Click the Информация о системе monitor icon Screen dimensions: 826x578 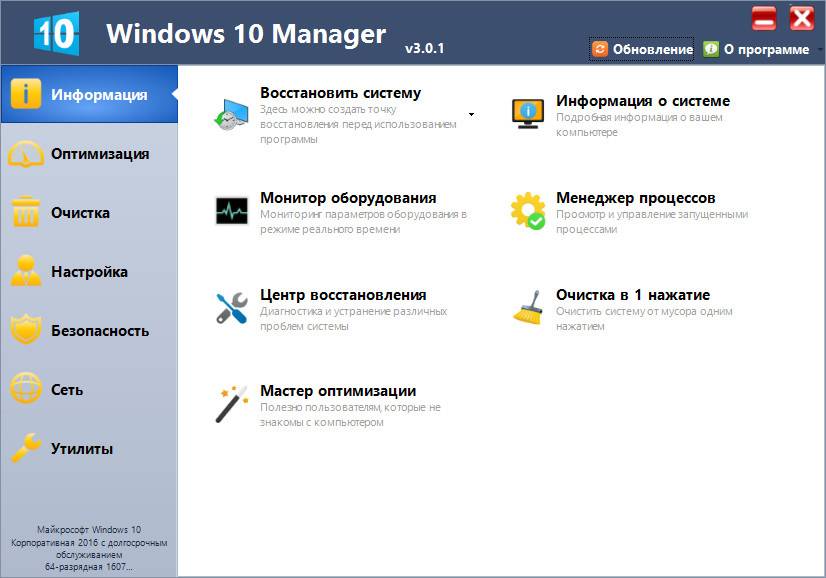click(528, 114)
